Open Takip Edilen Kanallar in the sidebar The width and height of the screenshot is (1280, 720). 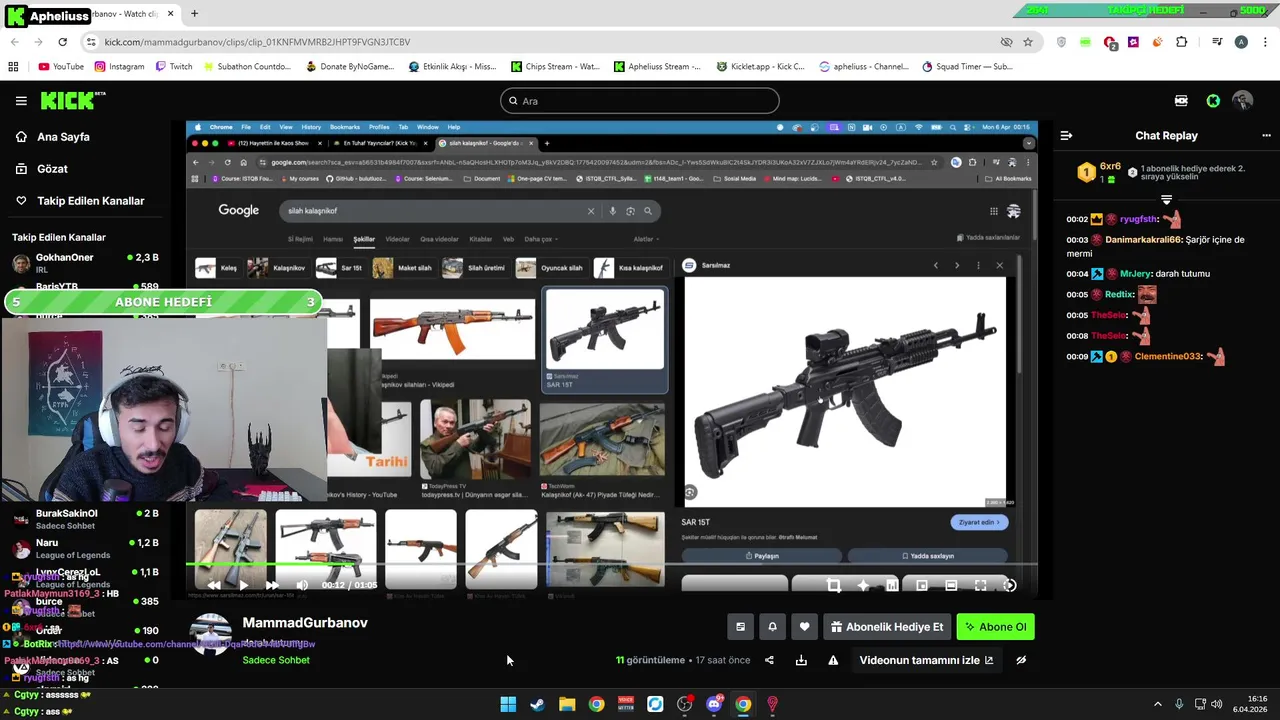click(90, 201)
